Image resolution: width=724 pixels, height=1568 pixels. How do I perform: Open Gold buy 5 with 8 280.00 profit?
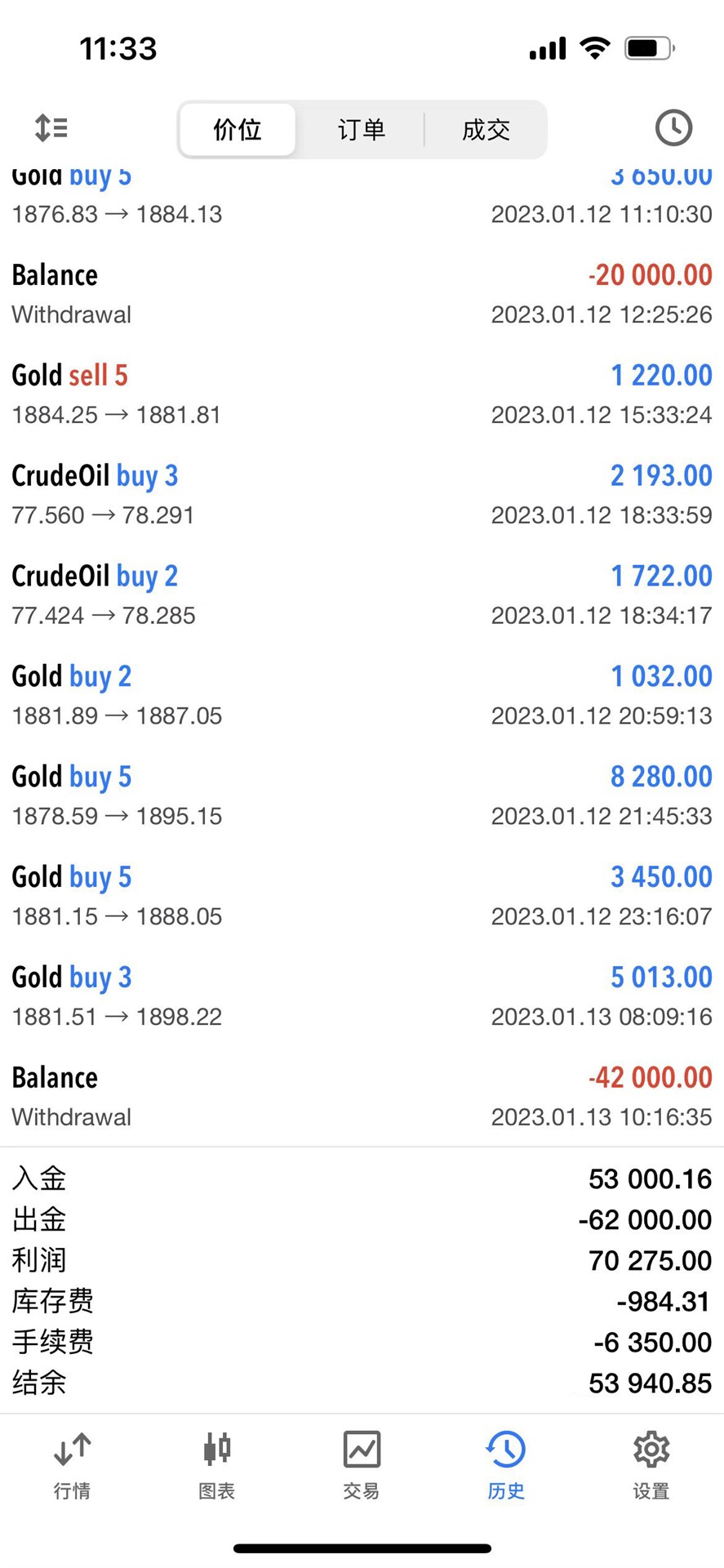point(362,796)
